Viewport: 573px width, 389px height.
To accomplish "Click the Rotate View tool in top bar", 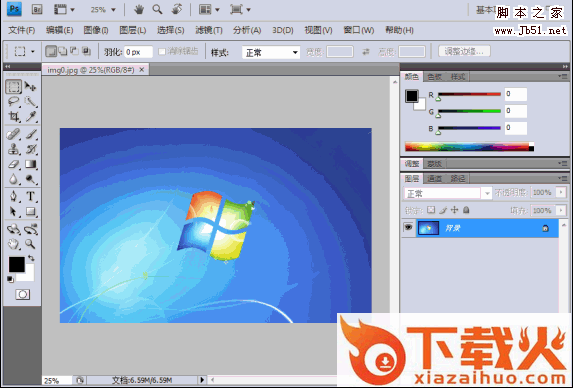I will pyautogui.click(x=177, y=10).
